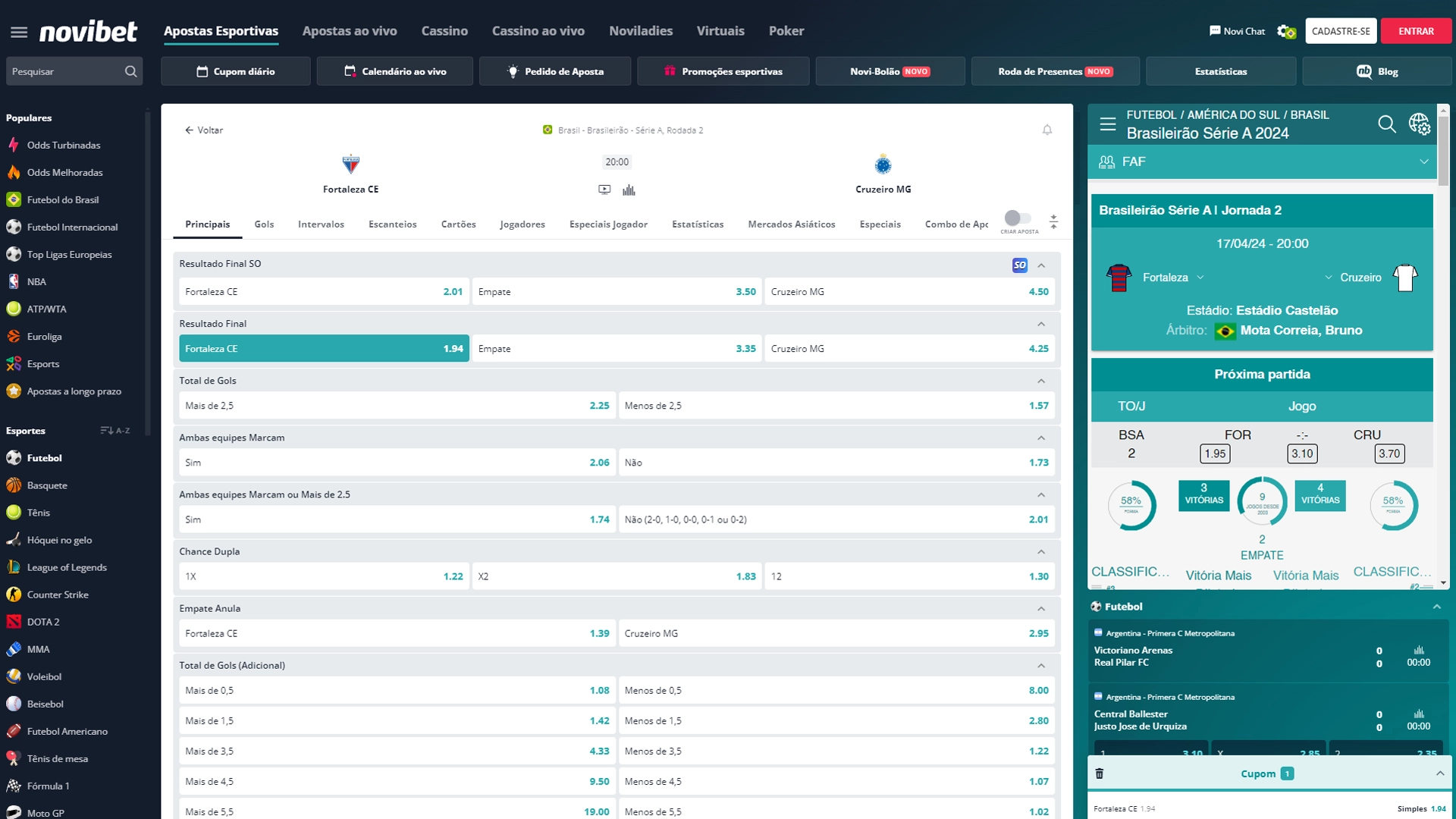1456x819 pixels.
Task: Open the Escanteios tab
Action: [392, 224]
